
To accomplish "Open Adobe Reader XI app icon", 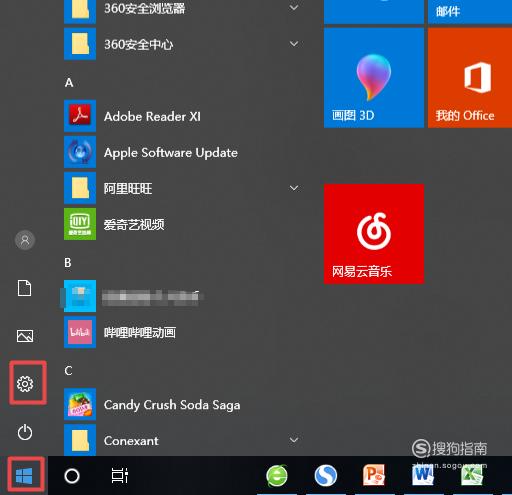I will tap(80, 116).
